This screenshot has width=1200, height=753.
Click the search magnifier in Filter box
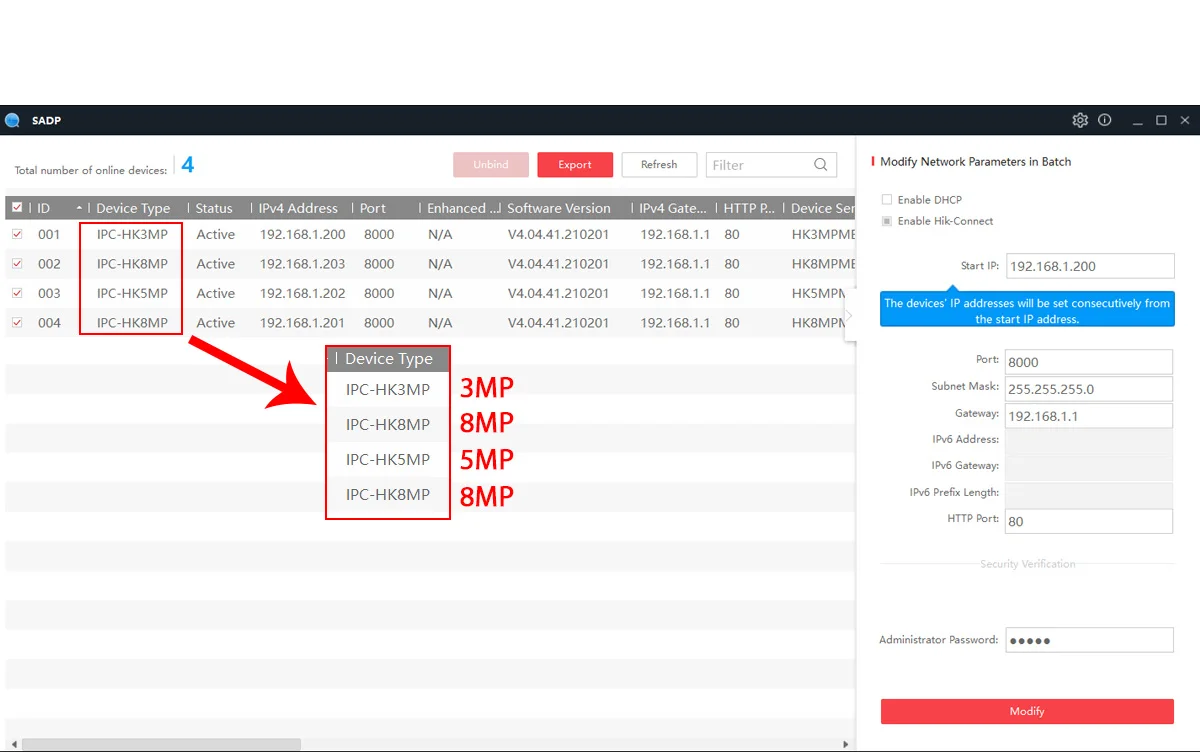tap(821, 165)
